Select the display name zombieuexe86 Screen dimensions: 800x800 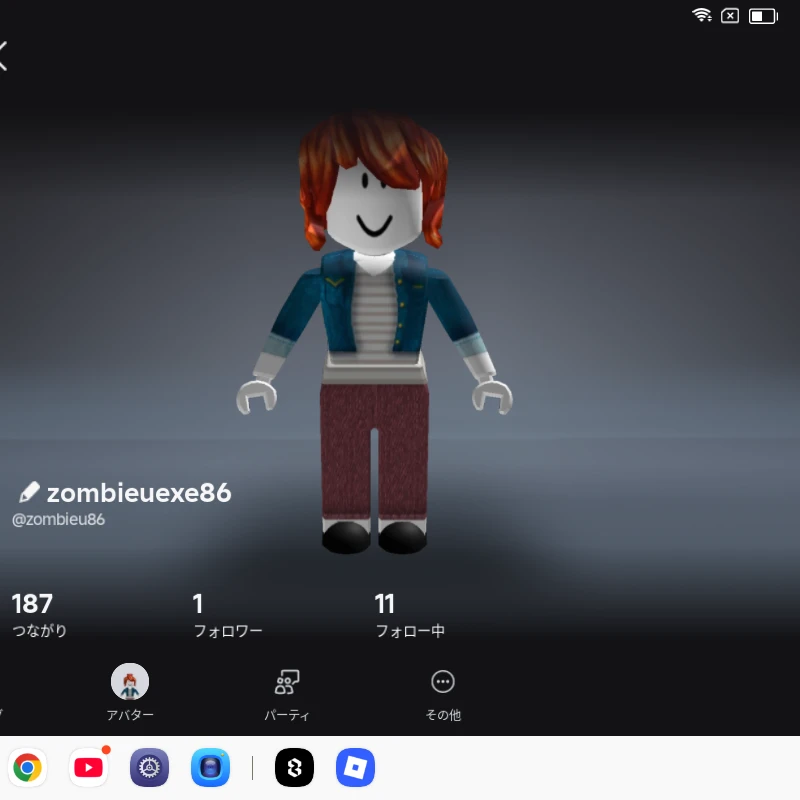tap(139, 493)
